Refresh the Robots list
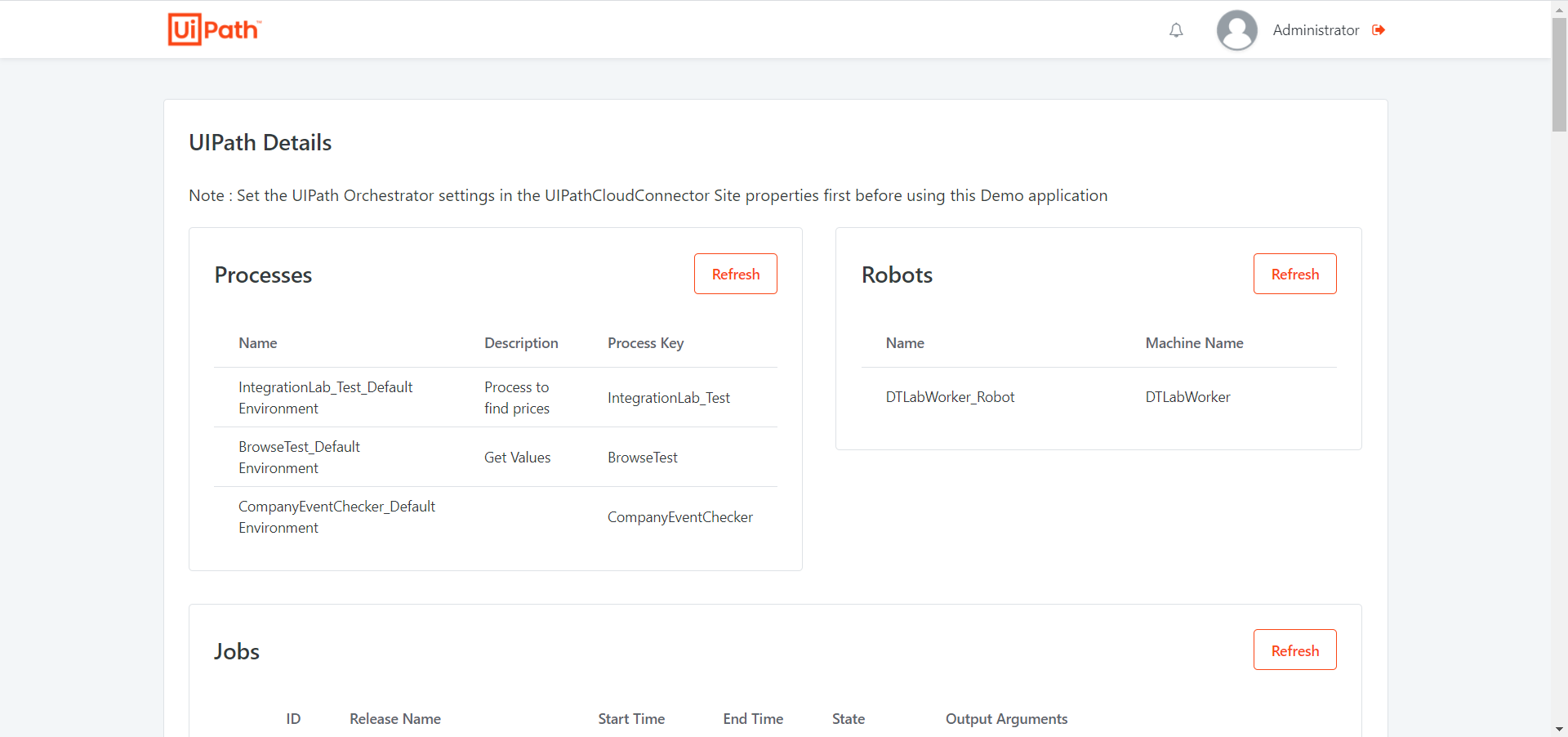1568x737 pixels. [x=1295, y=274]
